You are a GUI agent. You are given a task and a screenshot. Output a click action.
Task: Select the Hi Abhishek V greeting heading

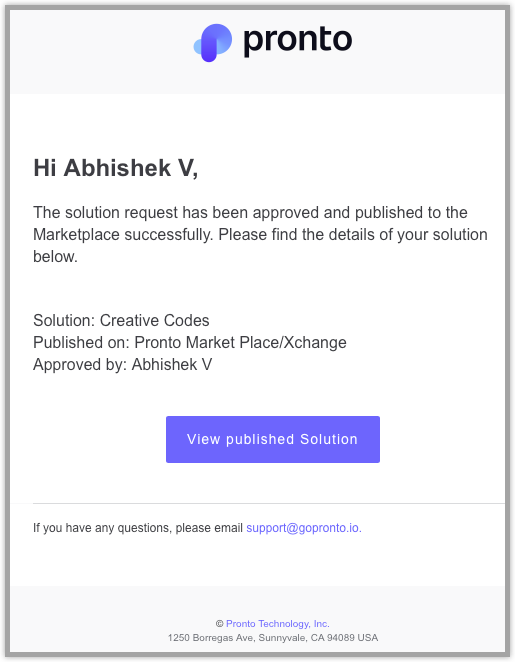click(x=116, y=168)
